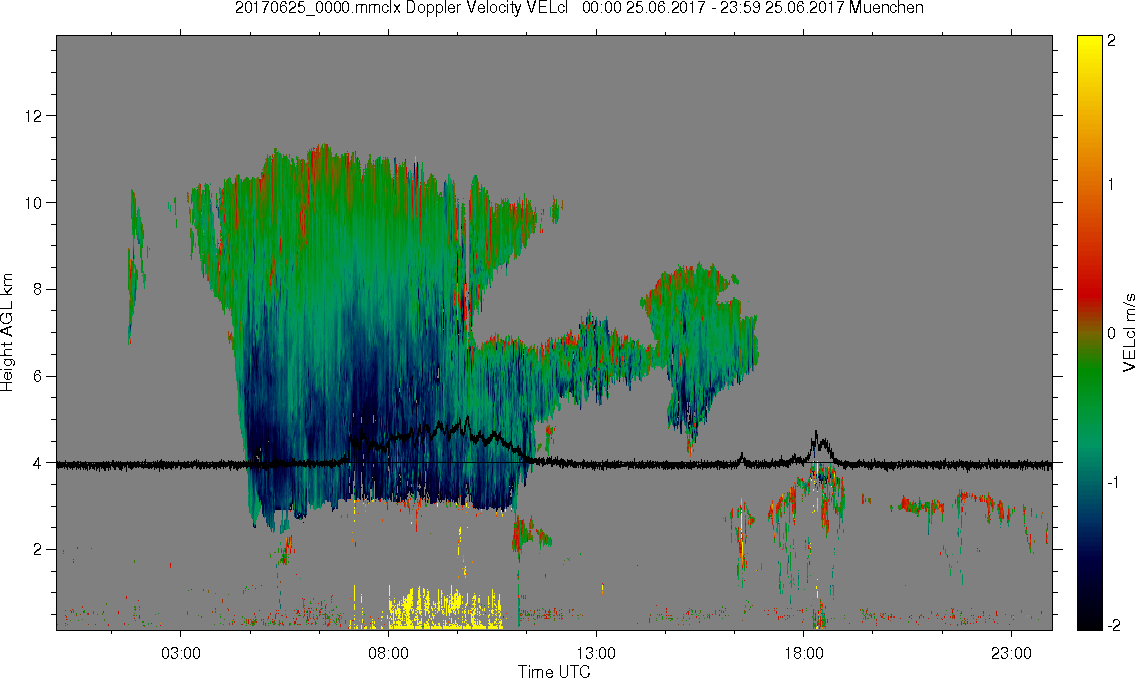Click the colorbar value label -1
Viewport: 1135px width, 678px height.
[x=1111, y=483]
